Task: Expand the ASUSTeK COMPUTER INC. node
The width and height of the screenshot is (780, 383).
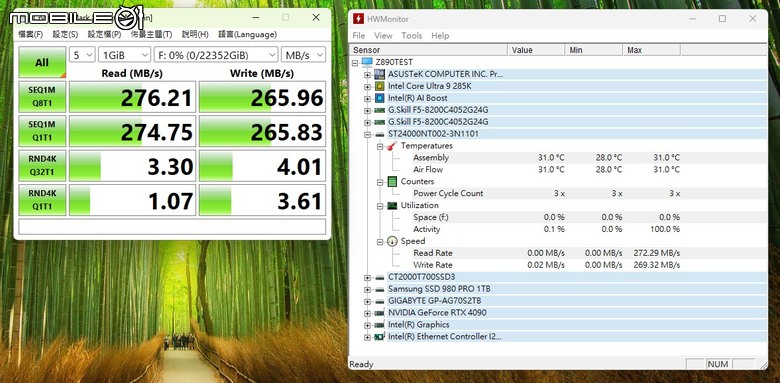Action: coord(367,75)
